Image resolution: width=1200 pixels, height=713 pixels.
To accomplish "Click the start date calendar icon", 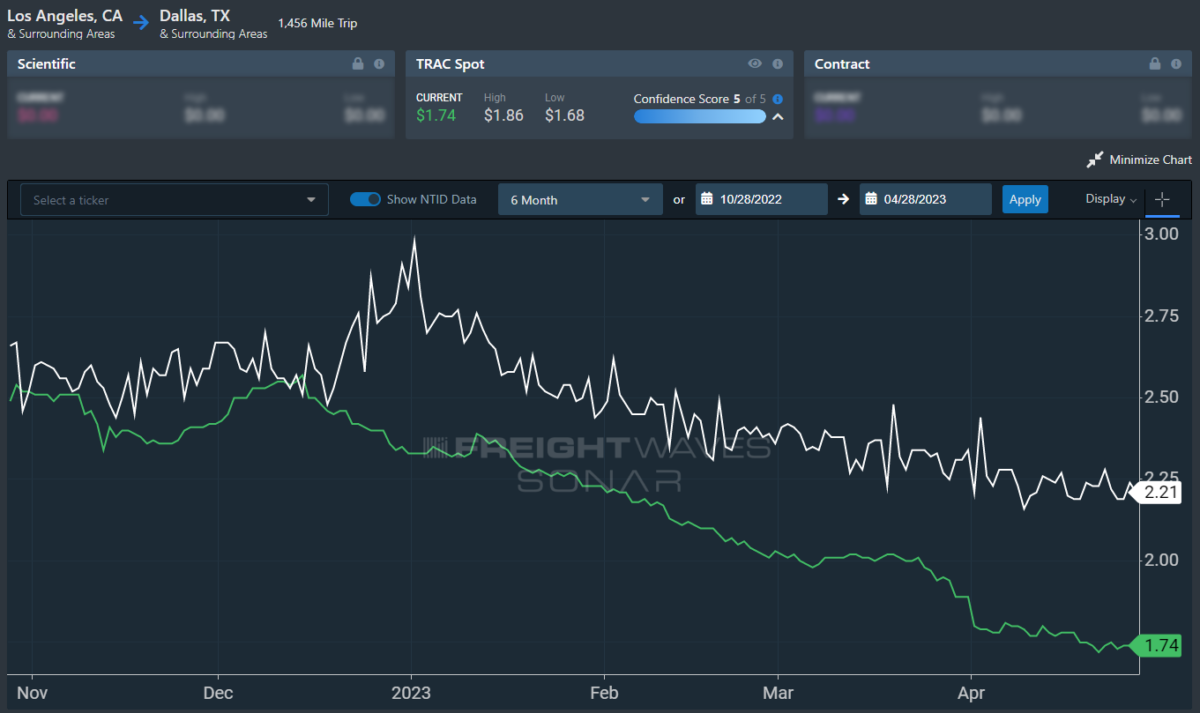I will [x=709, y=199].
